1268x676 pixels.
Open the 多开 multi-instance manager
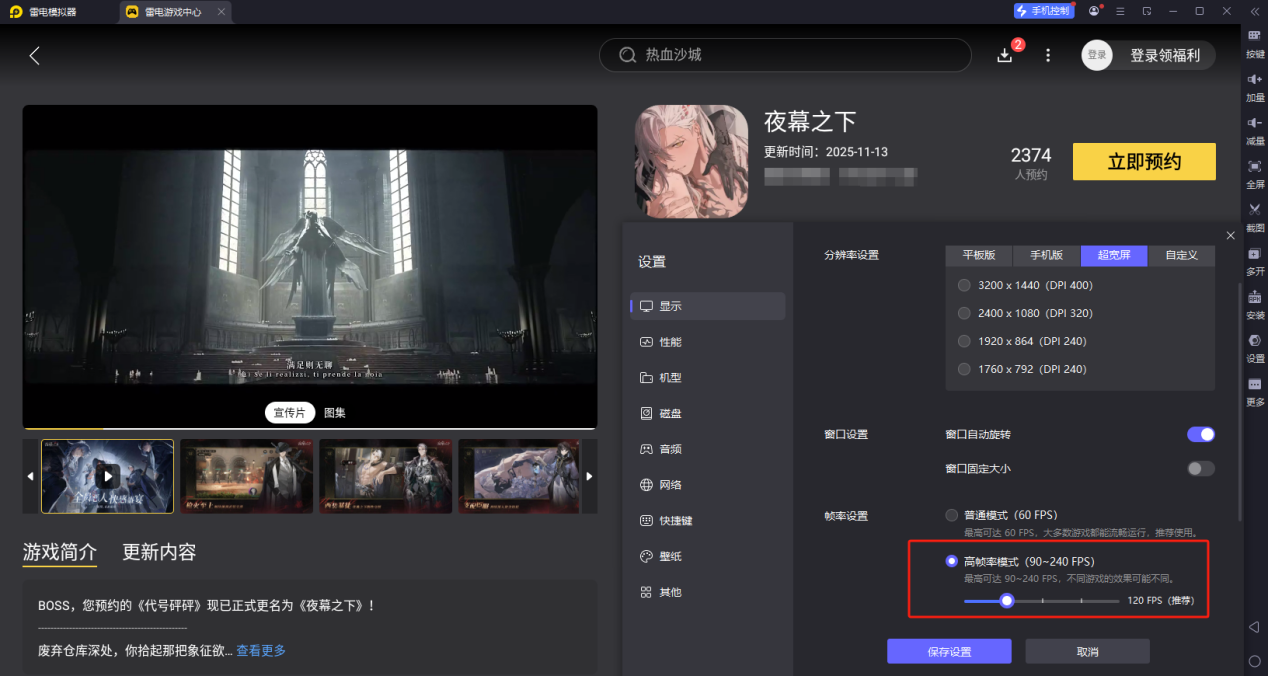[x=1255, y=262]
